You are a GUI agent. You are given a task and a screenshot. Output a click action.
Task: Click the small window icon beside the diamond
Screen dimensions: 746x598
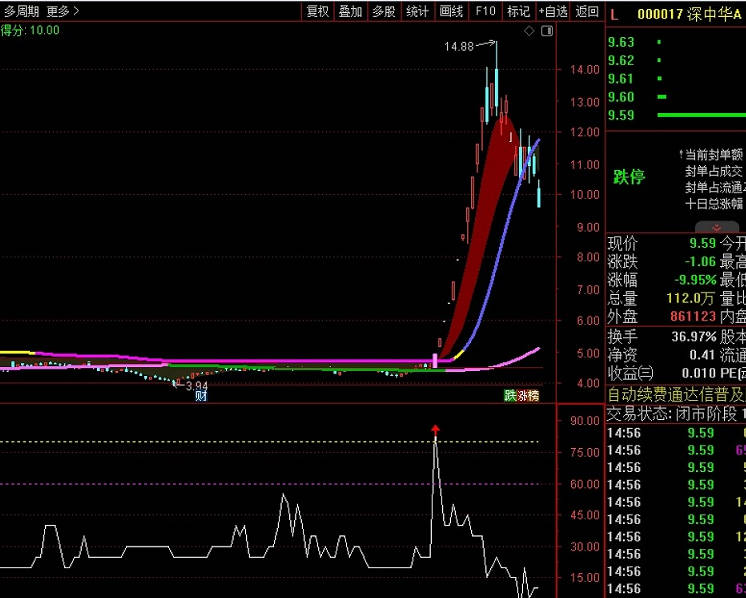[x=546, y=31]
